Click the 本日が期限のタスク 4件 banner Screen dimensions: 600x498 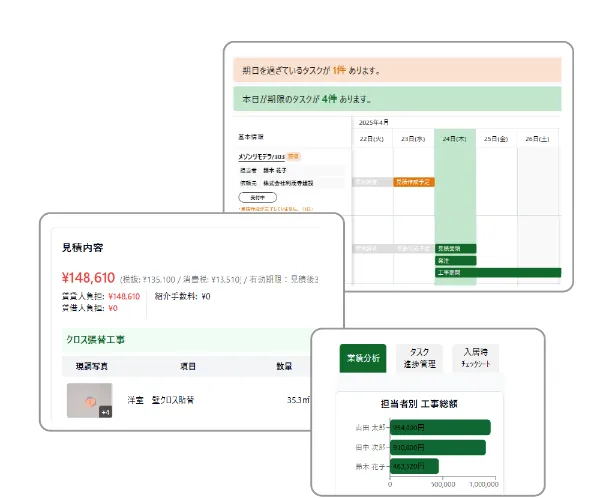[397, 99]
